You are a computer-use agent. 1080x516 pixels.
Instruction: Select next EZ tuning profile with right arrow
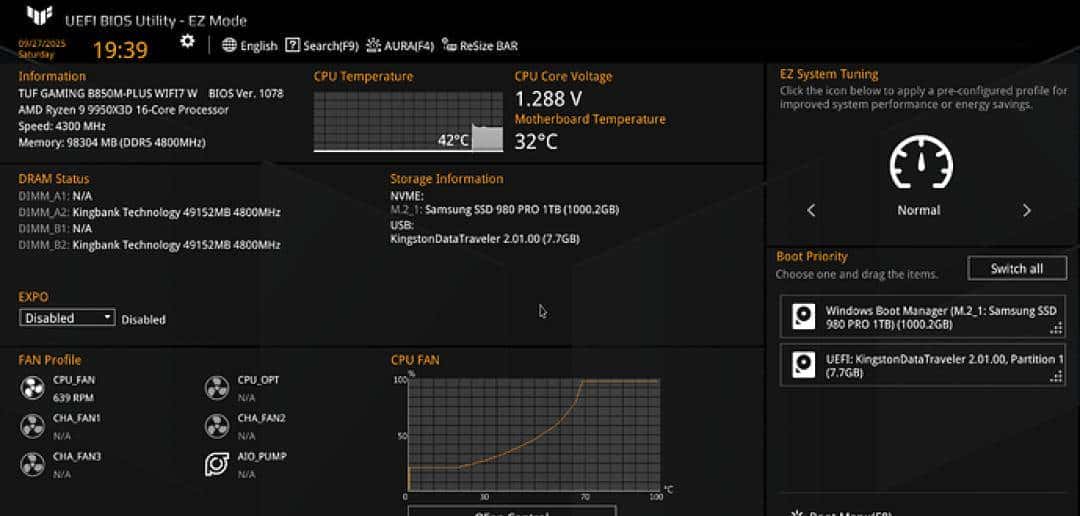pos(1026,210)
